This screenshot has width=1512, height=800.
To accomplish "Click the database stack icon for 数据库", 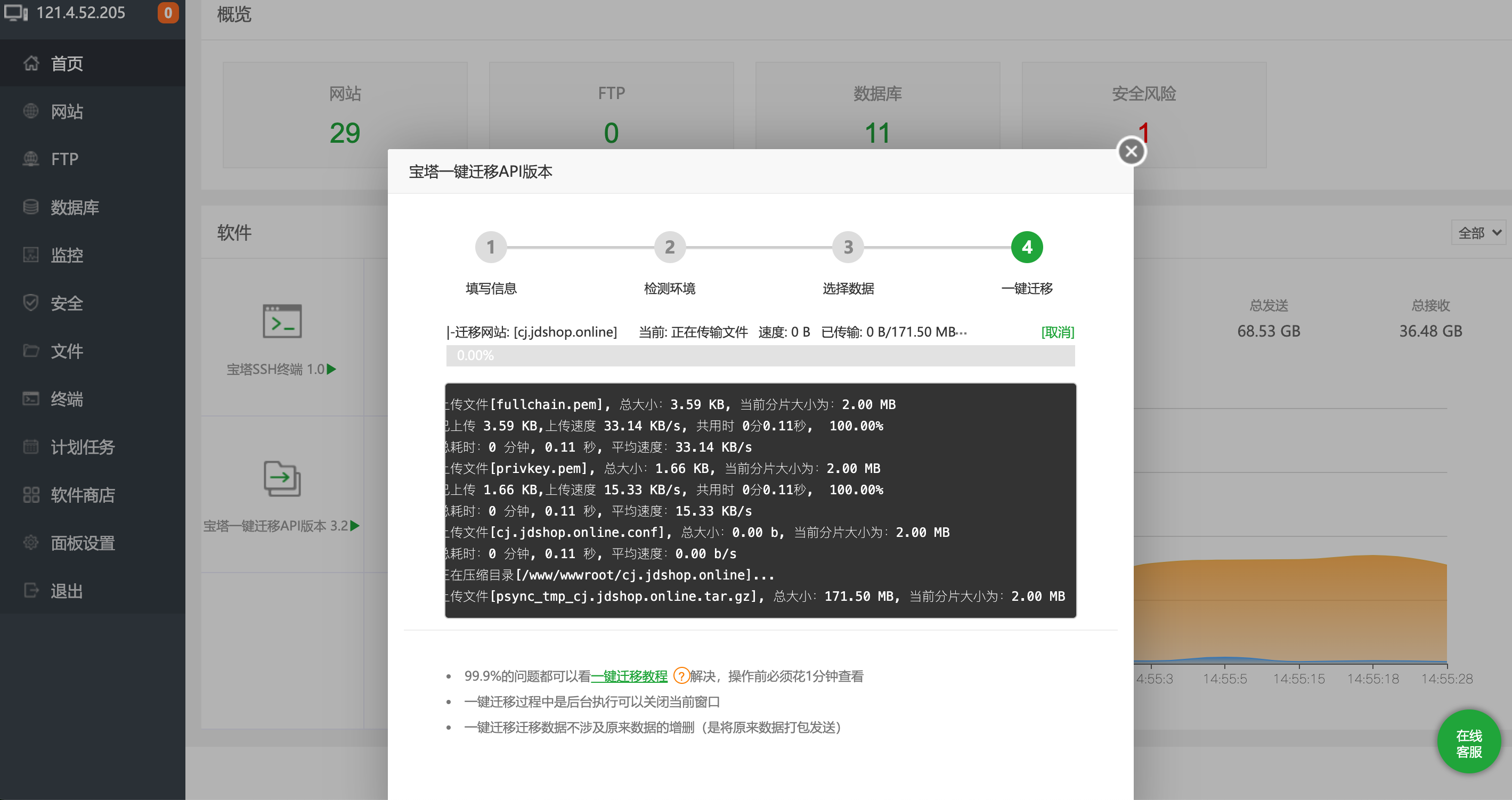I will [x=31, y=207].
